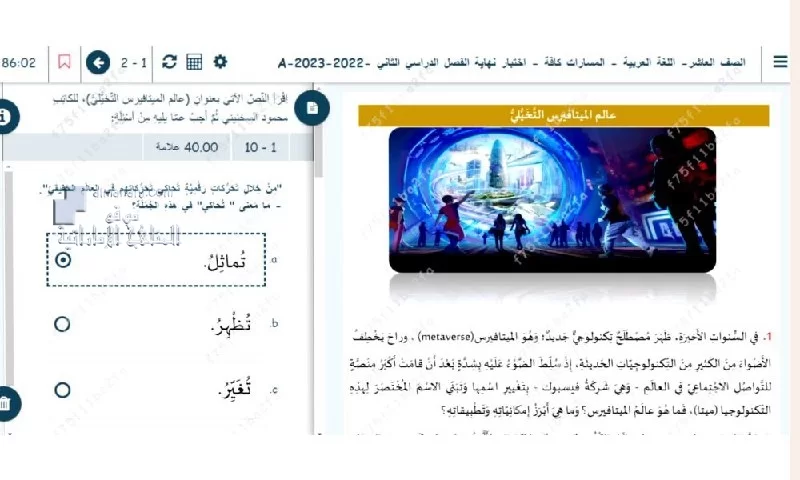
Task: Click the first paragraph of the passage
Action: (x=560, y=373)
